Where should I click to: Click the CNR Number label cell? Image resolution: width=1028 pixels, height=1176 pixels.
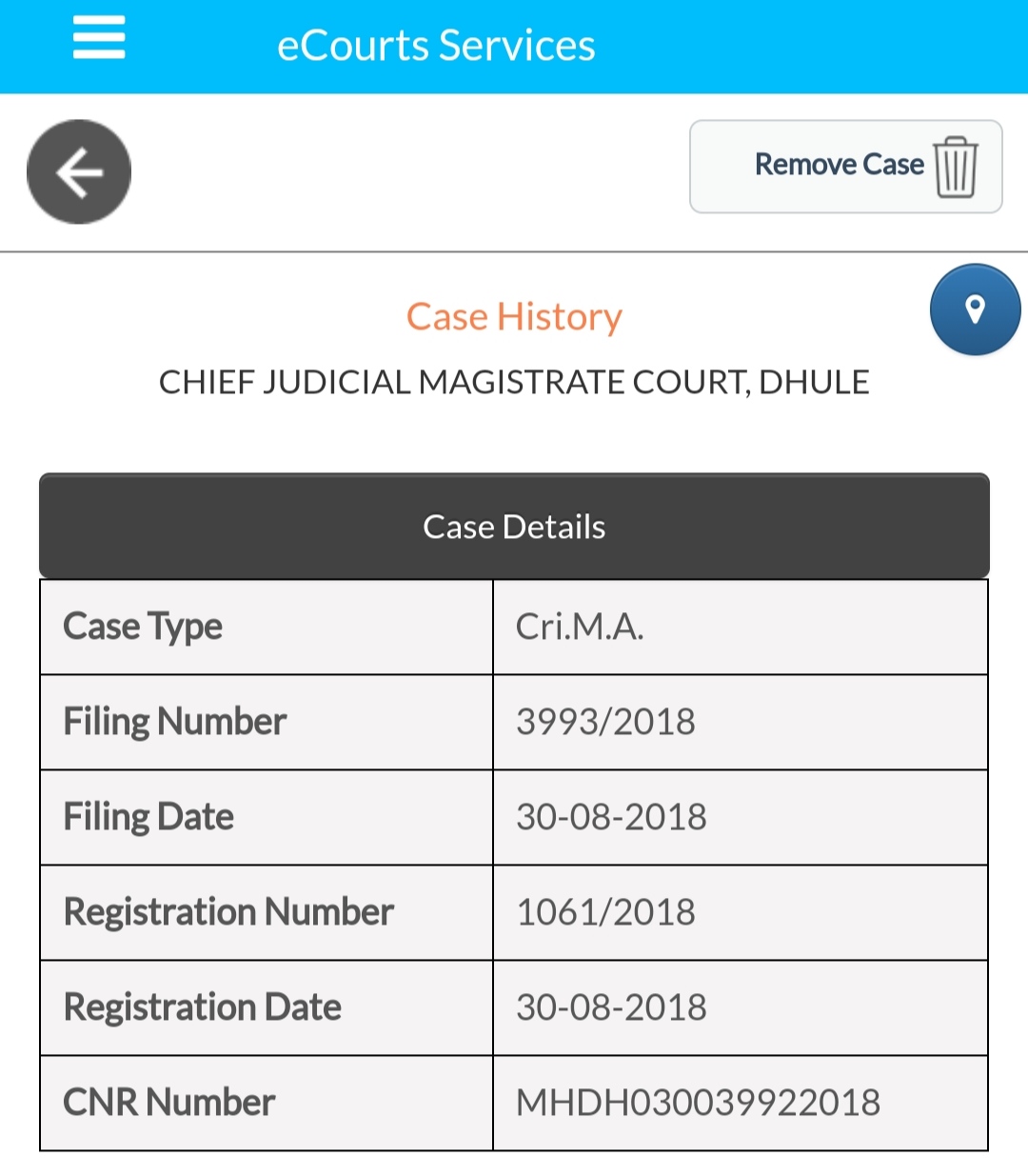tap(267, 1103)
